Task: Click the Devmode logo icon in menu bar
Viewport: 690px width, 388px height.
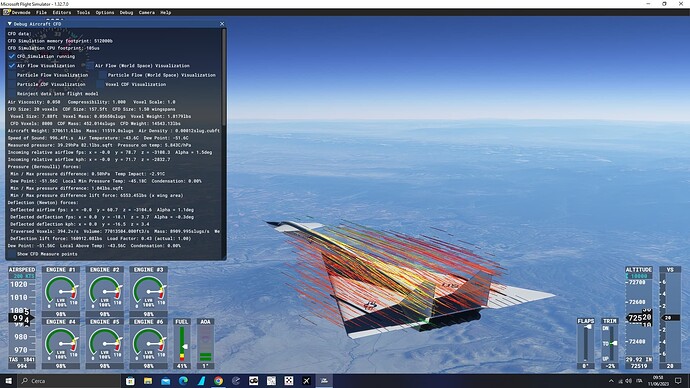Action: [x=6, y=12]
